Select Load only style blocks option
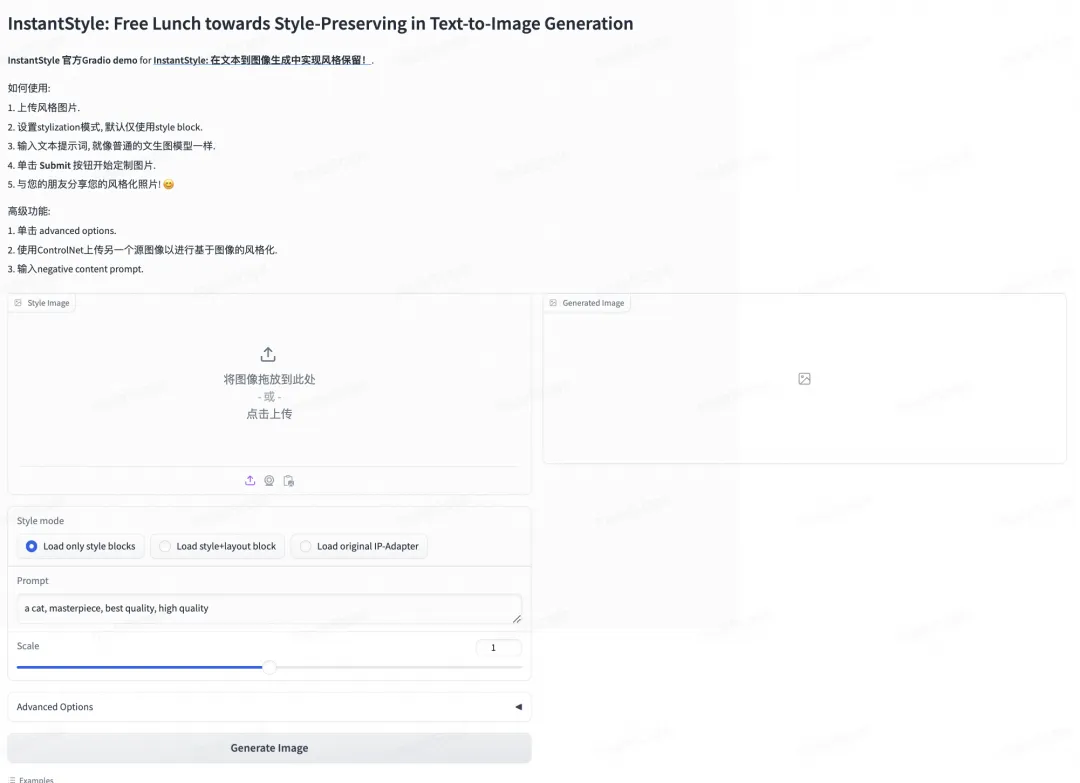This screenshot has height=783, width=1080. (32, 546)
